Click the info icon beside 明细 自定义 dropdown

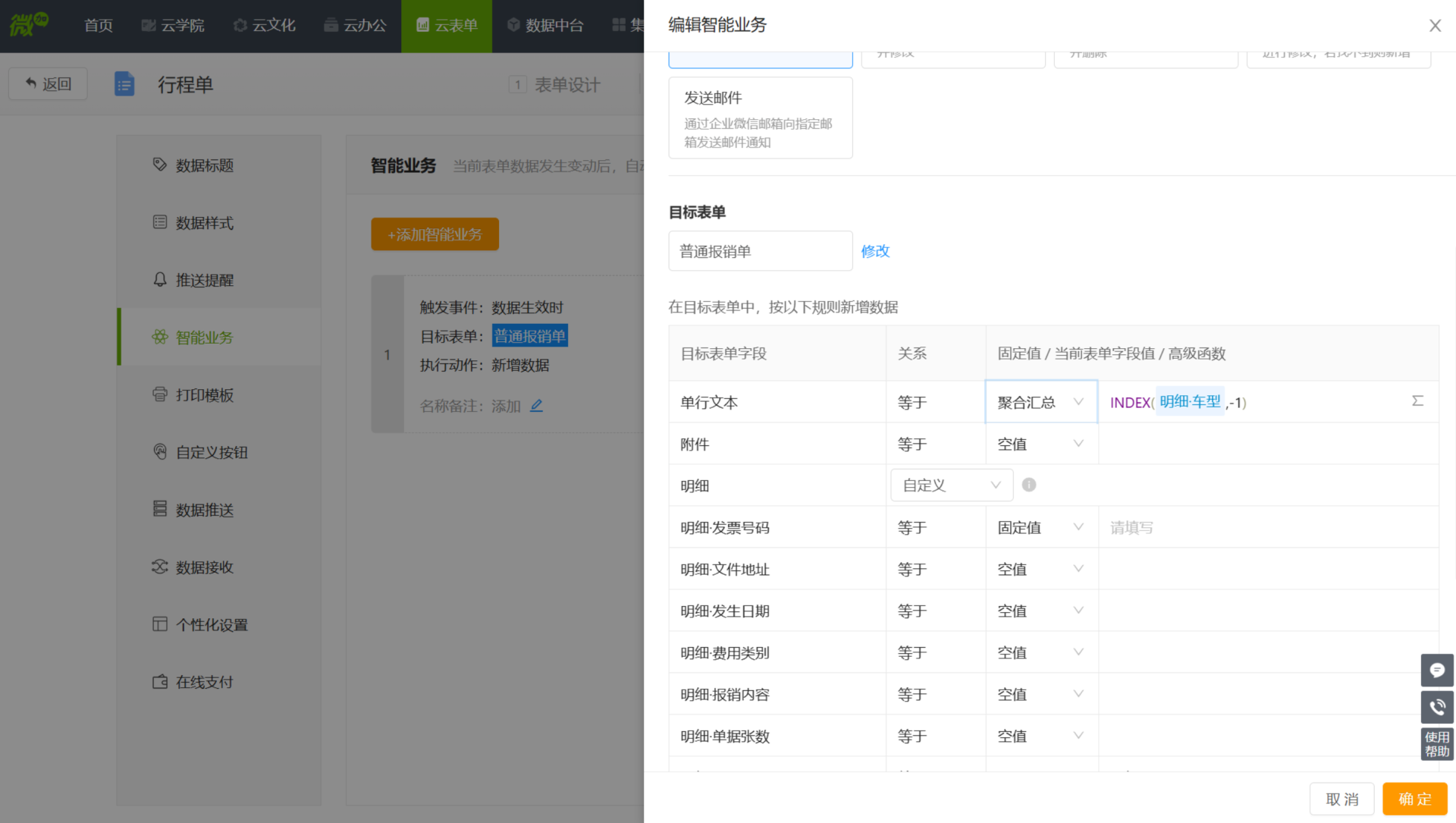[x=1028, y=485]
